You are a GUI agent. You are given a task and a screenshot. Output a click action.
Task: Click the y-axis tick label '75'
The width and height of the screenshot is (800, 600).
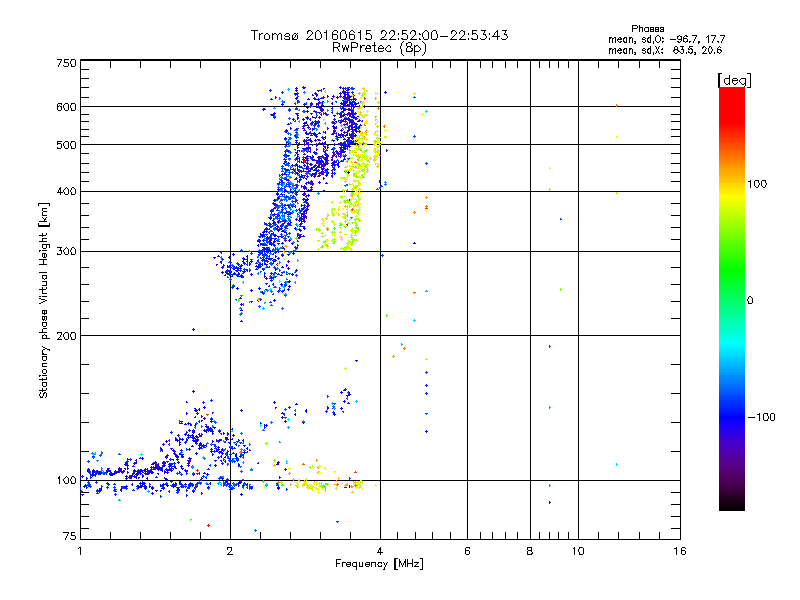click(x=70, y=536)
